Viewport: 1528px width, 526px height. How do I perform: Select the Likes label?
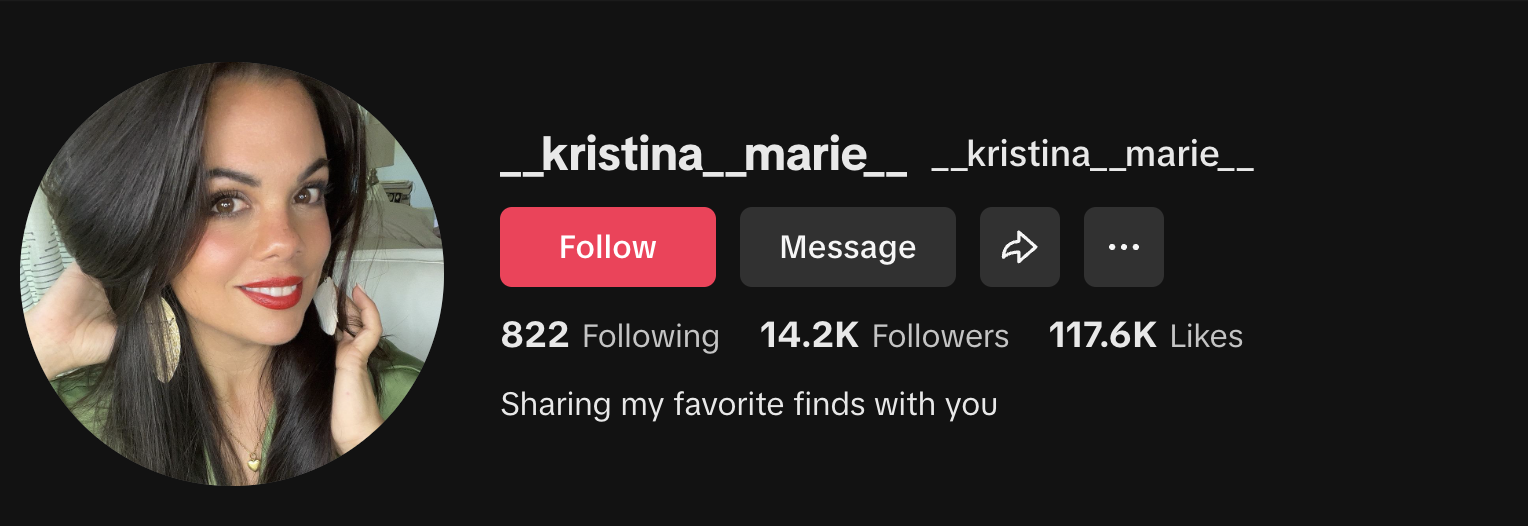[1207, 337]
